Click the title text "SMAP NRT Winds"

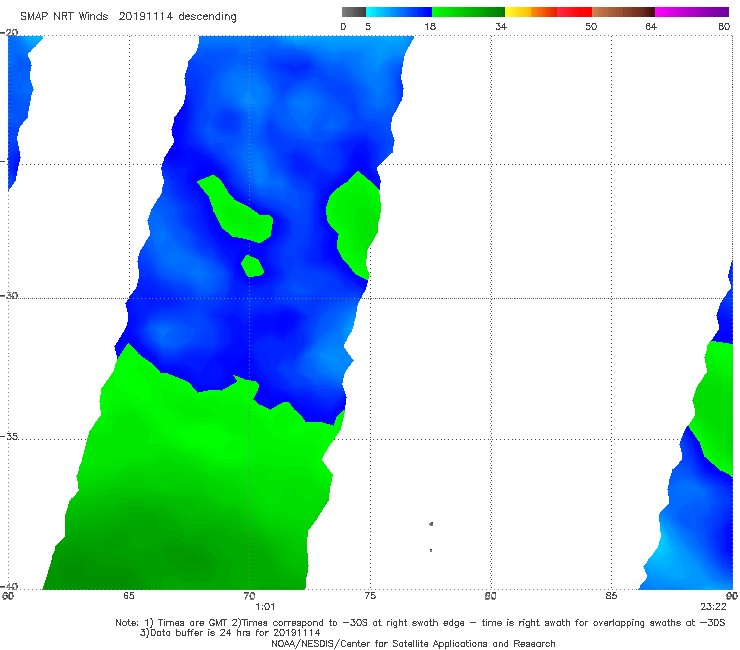(64, 16)
